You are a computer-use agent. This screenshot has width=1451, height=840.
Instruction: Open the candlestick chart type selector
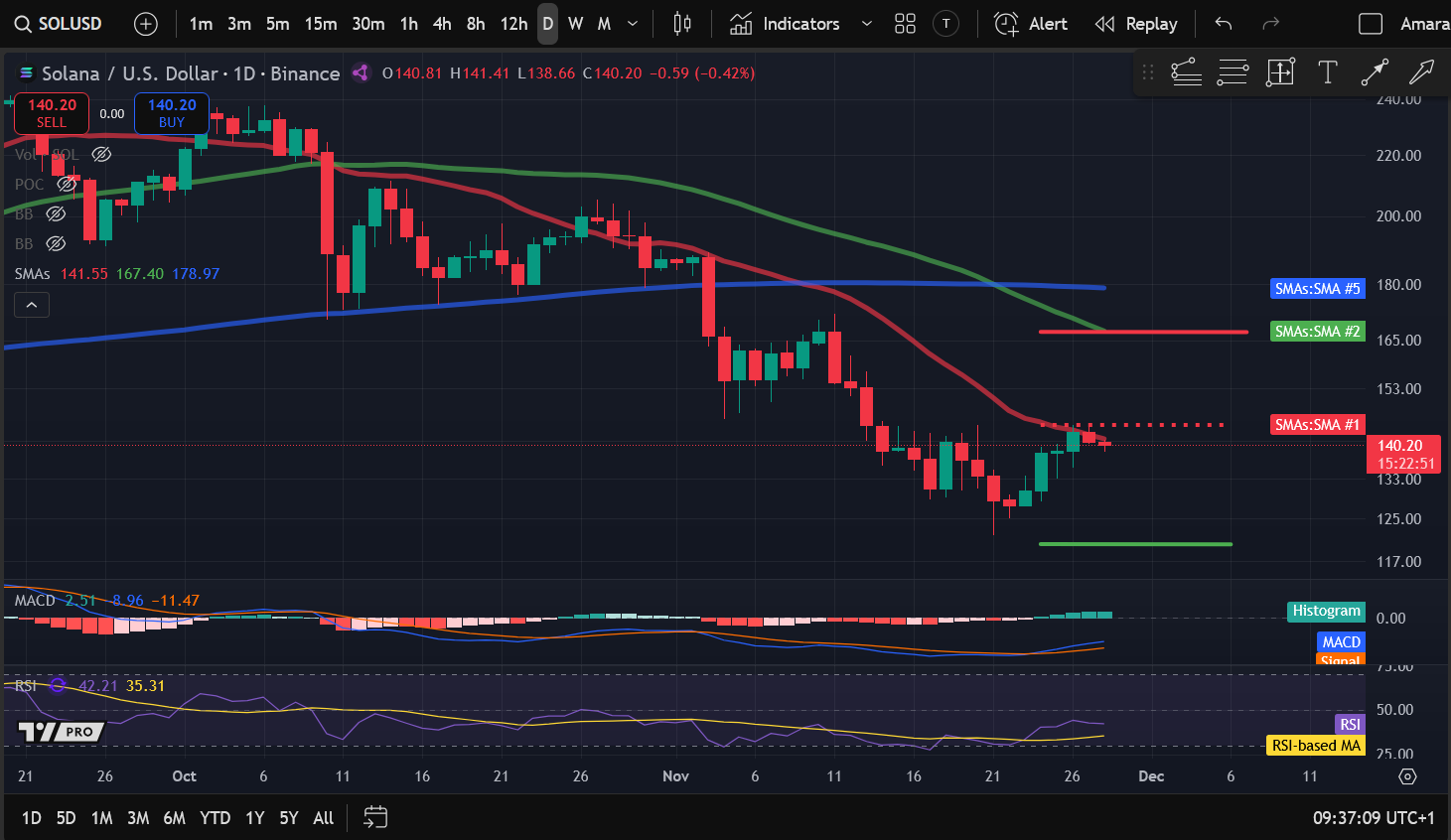[682, 23]
